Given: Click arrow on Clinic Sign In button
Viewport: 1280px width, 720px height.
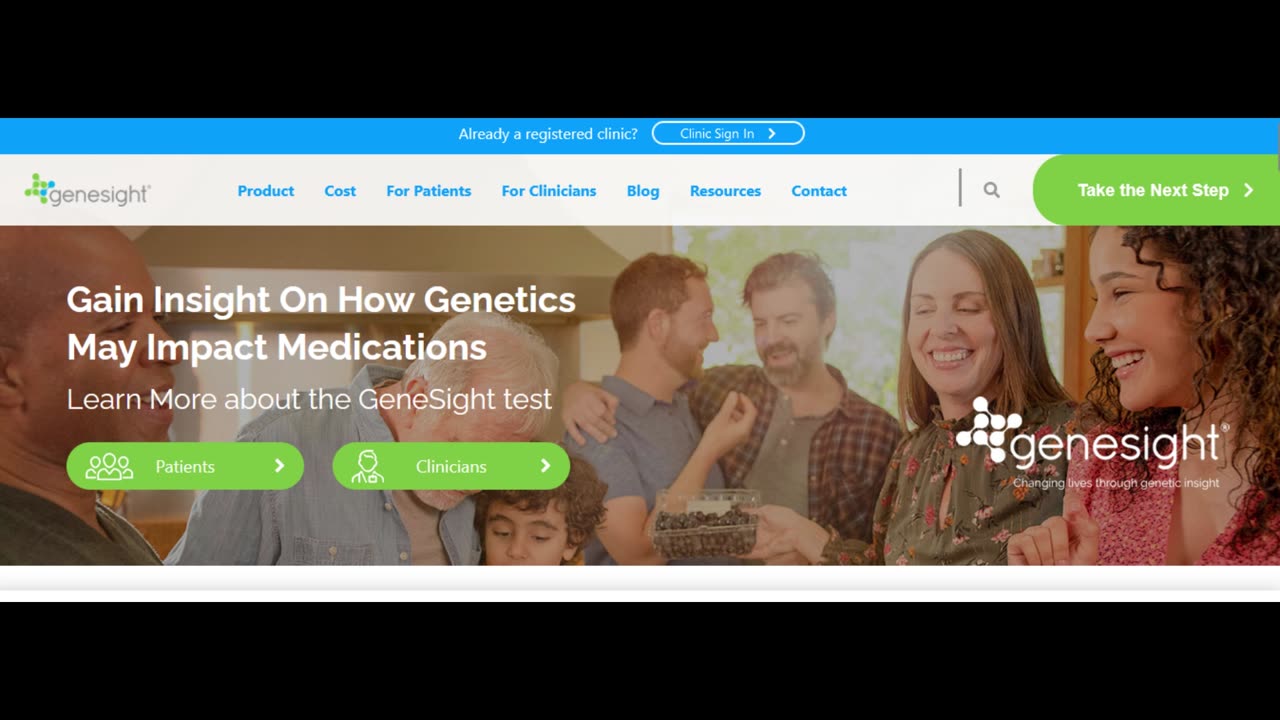Looking at the screenshot, I should point(771,134).
